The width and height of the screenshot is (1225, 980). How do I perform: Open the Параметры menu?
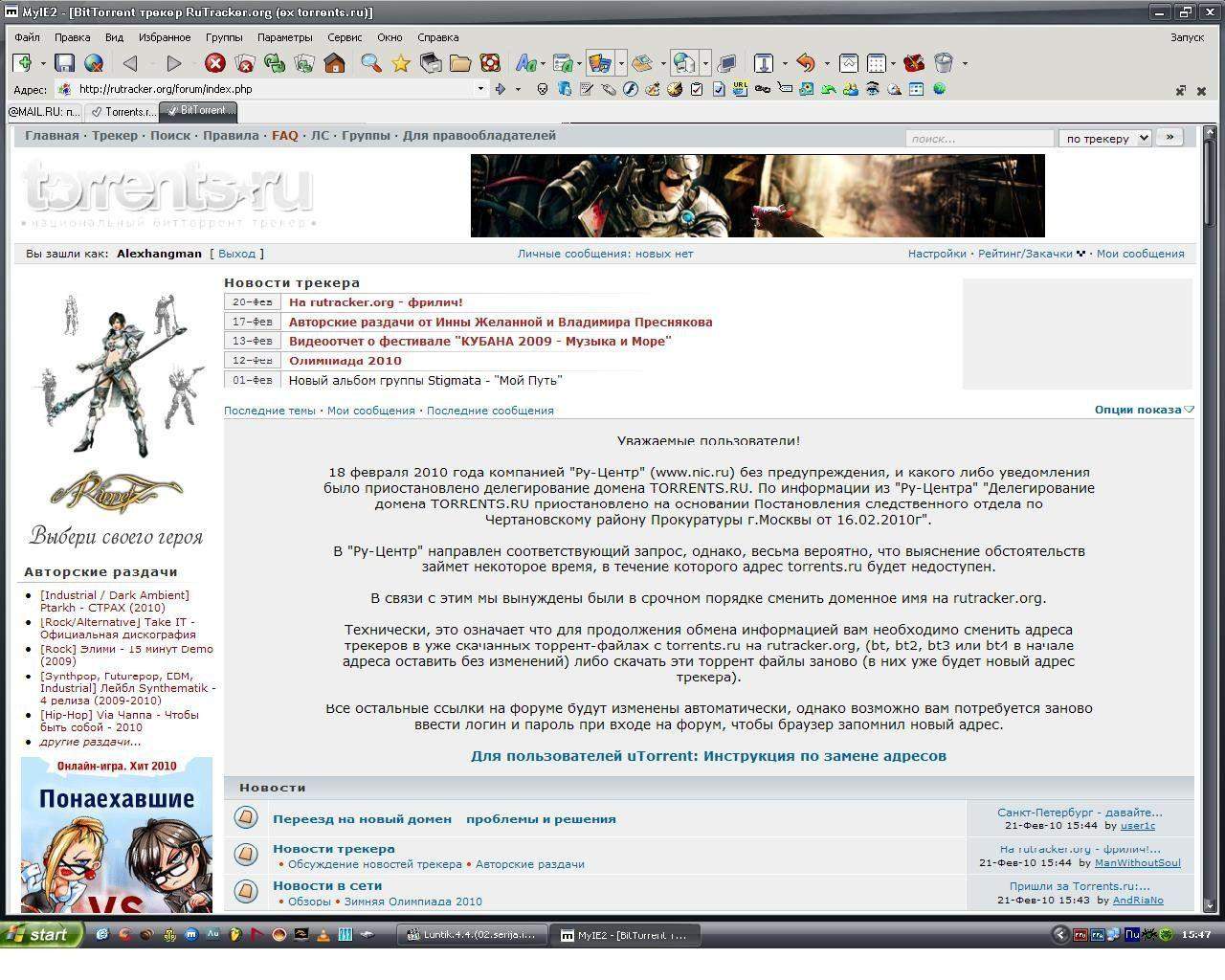[x=284, y=37]
